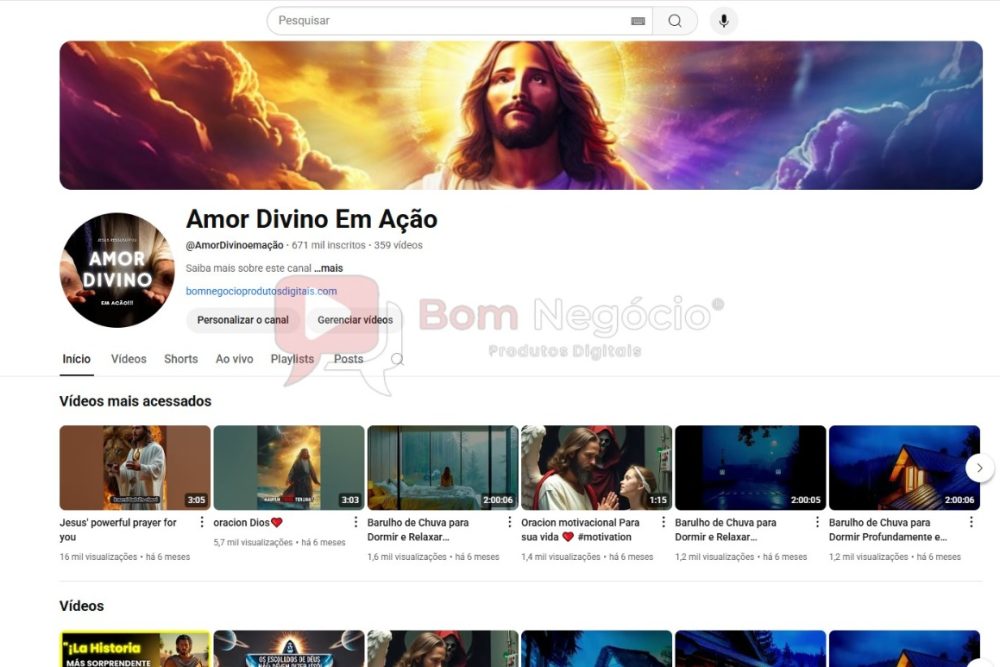The width and height of the screenshot is (1000, 667).
Task: Click the "Vídeos" section heading
Action: click(82, 606)
